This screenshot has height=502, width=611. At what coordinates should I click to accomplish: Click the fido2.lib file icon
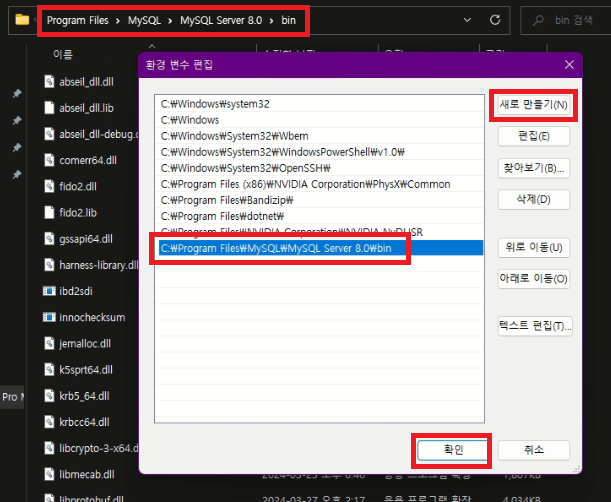coord(49,212)
